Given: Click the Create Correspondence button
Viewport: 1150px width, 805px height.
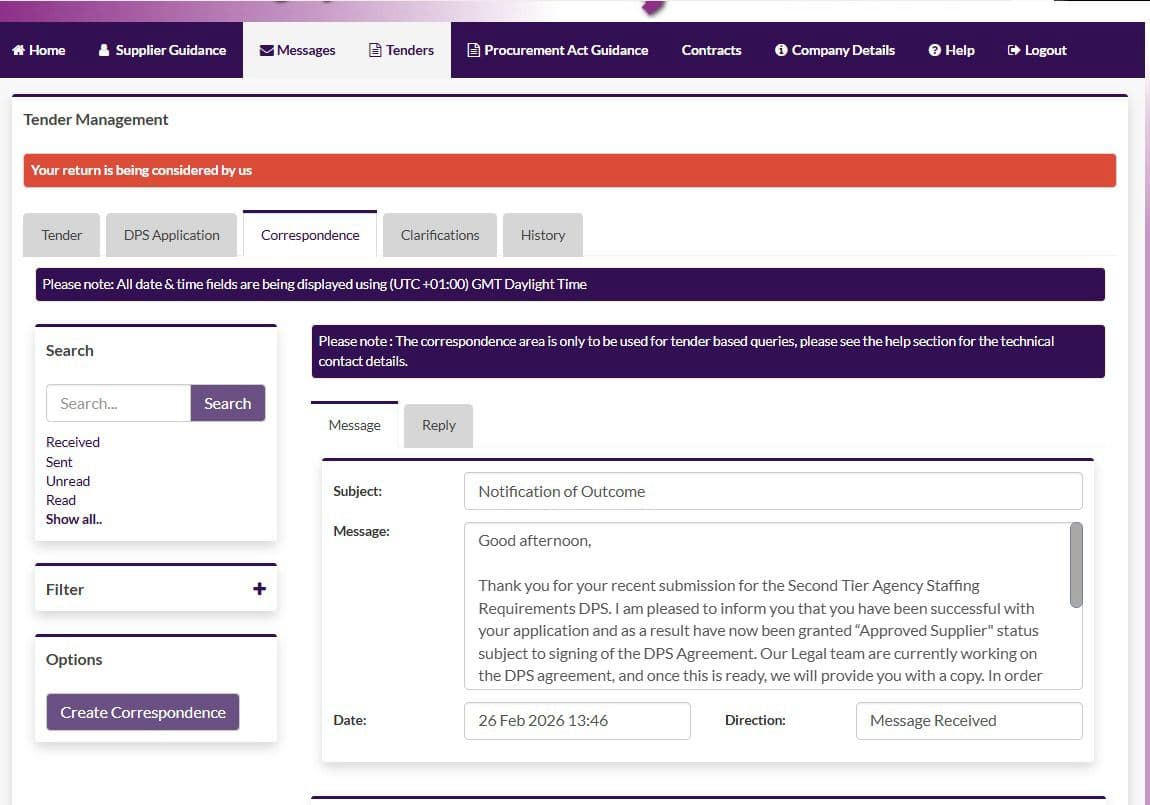Looking at the screenshot, I should click(x=143, y=712).
